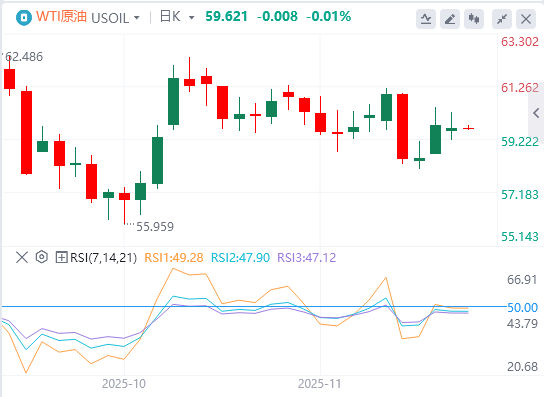544x397 pixels.
Task: Add indicator using the plus box icon
Action: (61, 257)
